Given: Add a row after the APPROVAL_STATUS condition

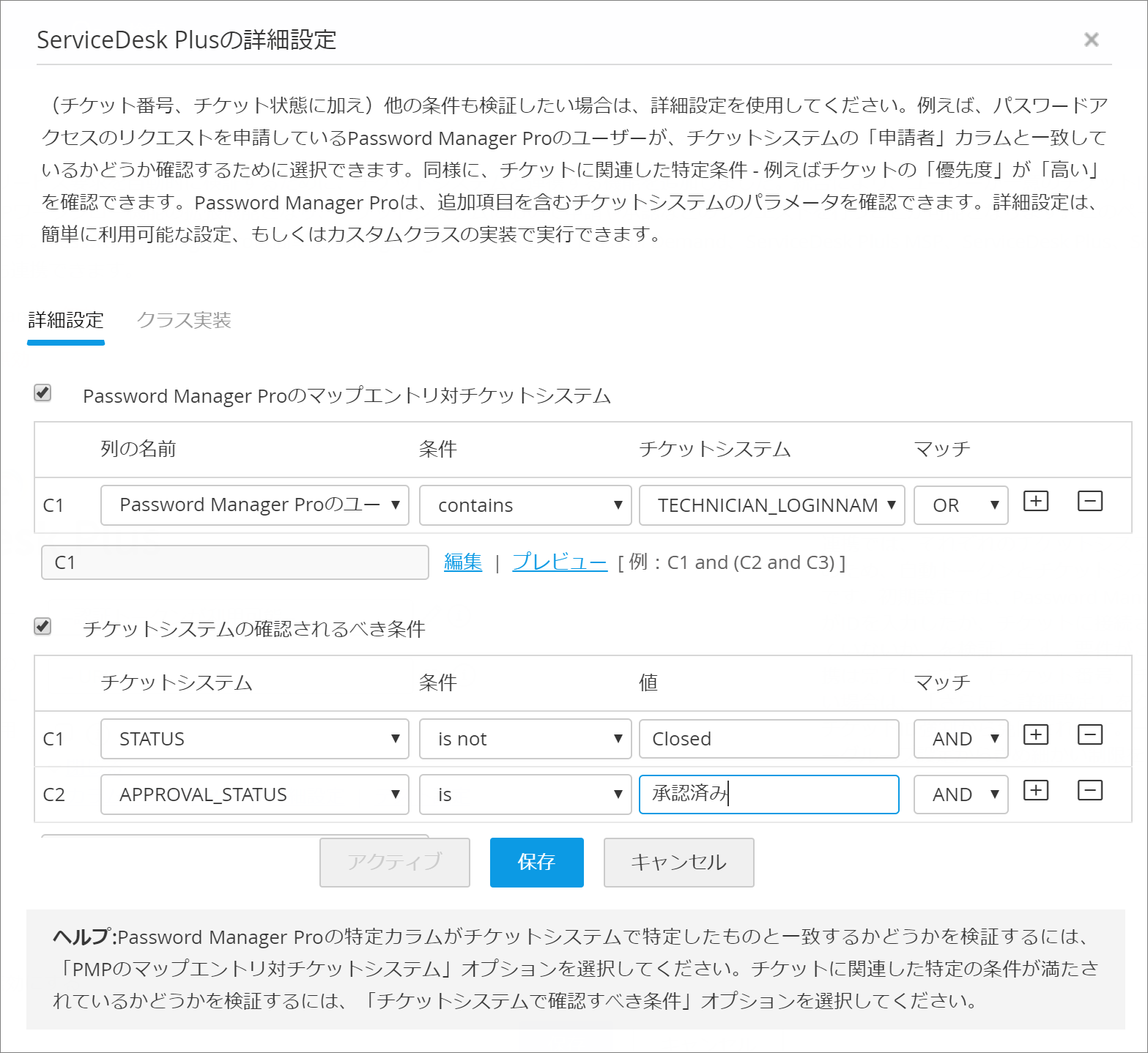Looking at the screenshot, I should (x=1035, y=791).
